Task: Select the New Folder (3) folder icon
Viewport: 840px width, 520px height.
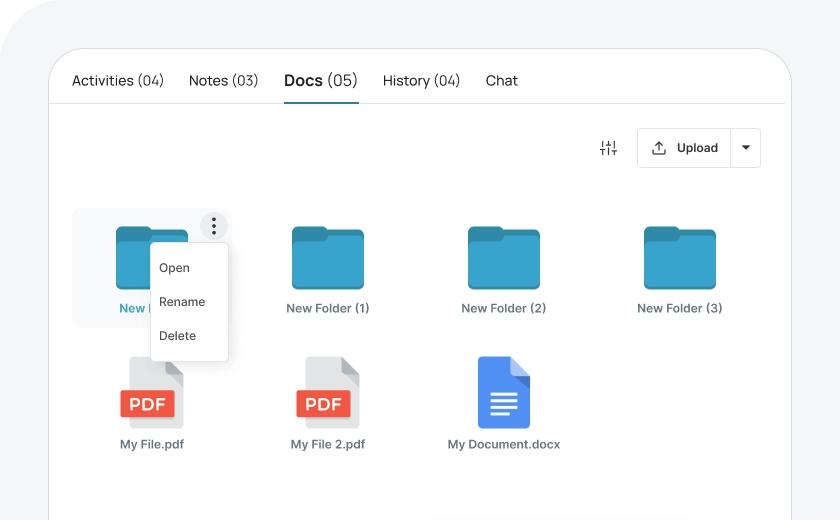Action: pyautogui.click(x=679, y=258)
